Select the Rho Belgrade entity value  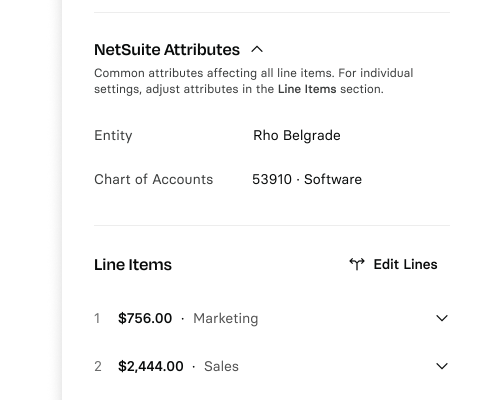(297, 135)
